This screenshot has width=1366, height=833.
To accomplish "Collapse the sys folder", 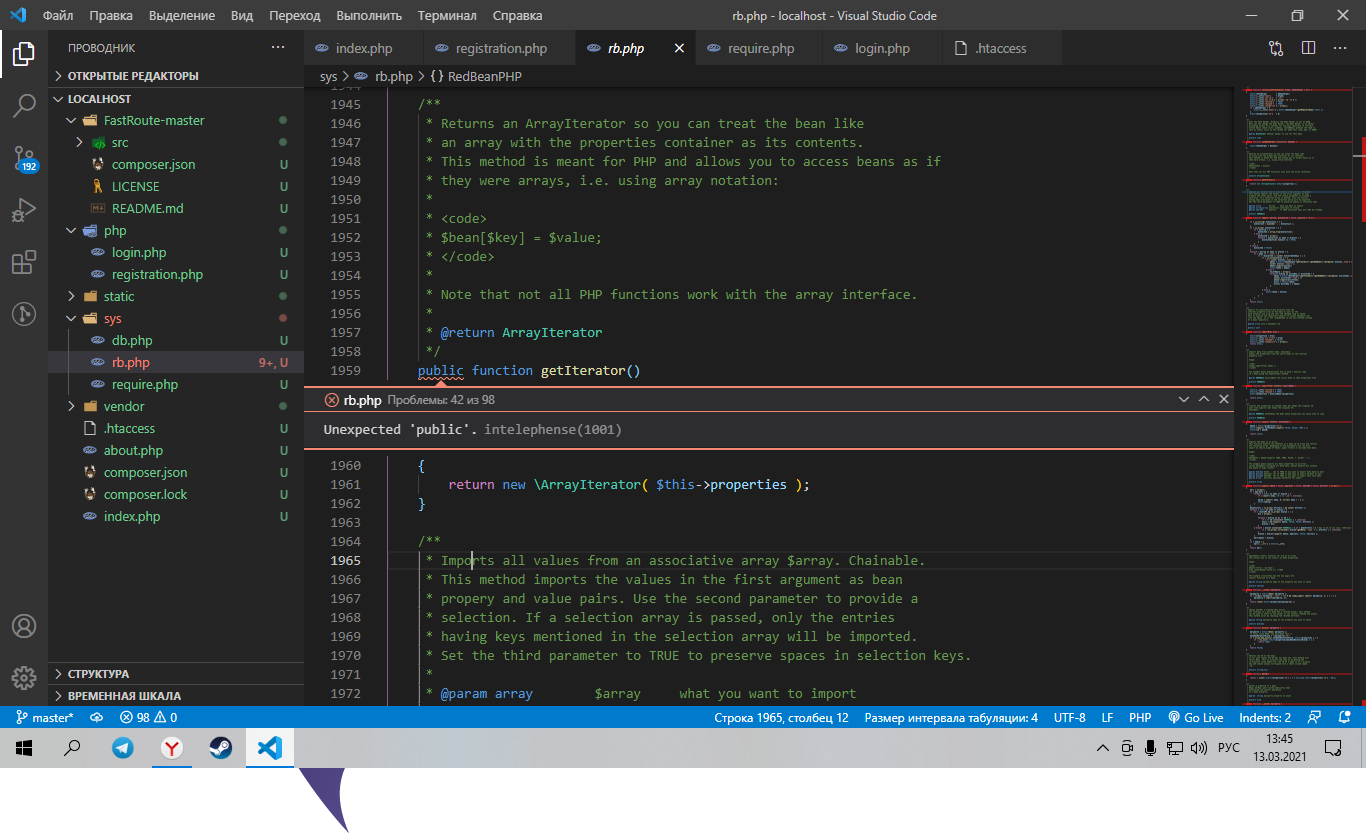I will 112,318.
